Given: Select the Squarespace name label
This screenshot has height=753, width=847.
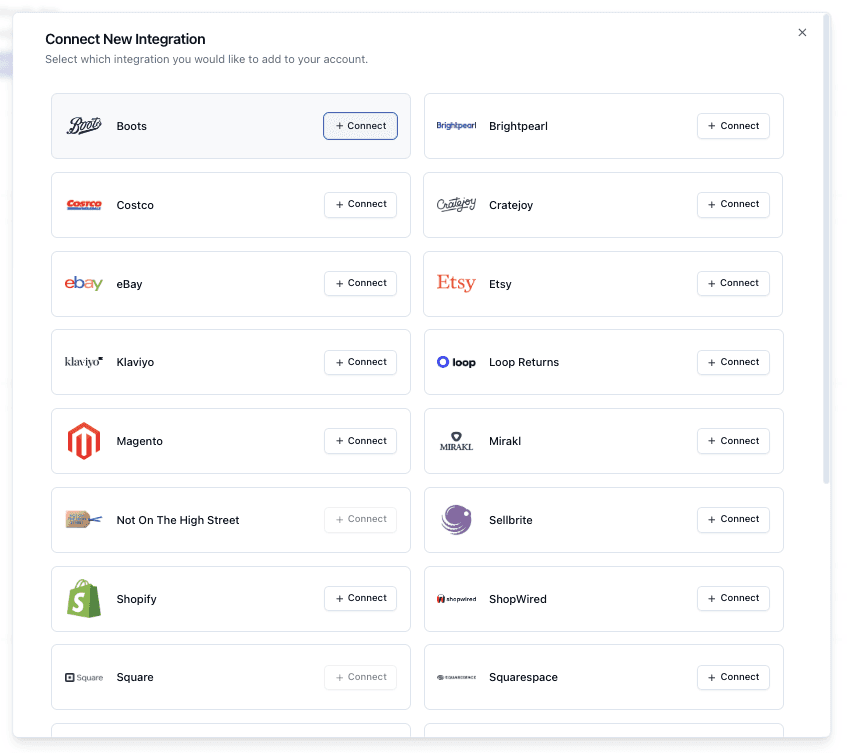Looking at the screenshot, I should click(523, 677).
